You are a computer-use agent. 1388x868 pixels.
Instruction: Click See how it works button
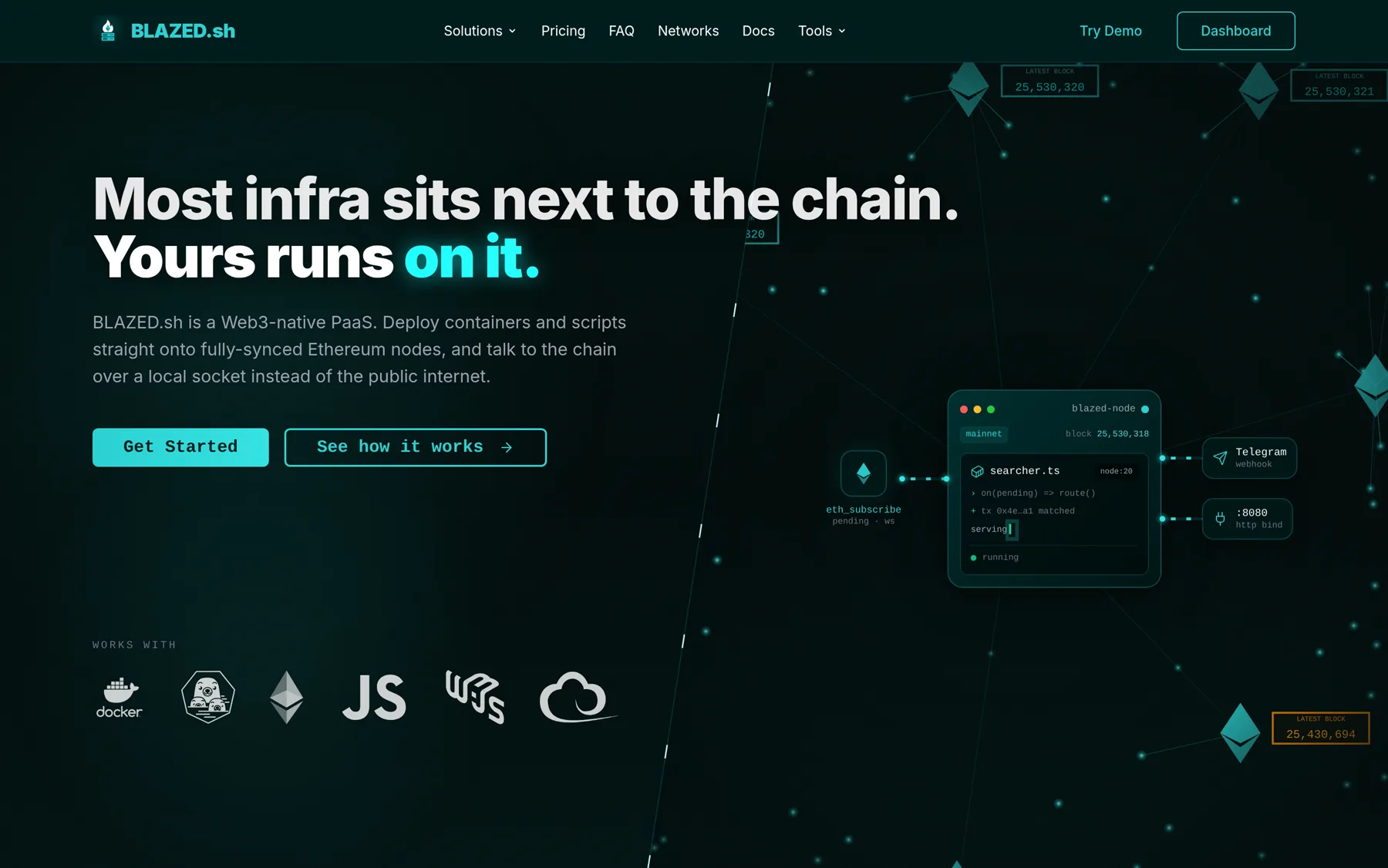click(x=415, y=447)
